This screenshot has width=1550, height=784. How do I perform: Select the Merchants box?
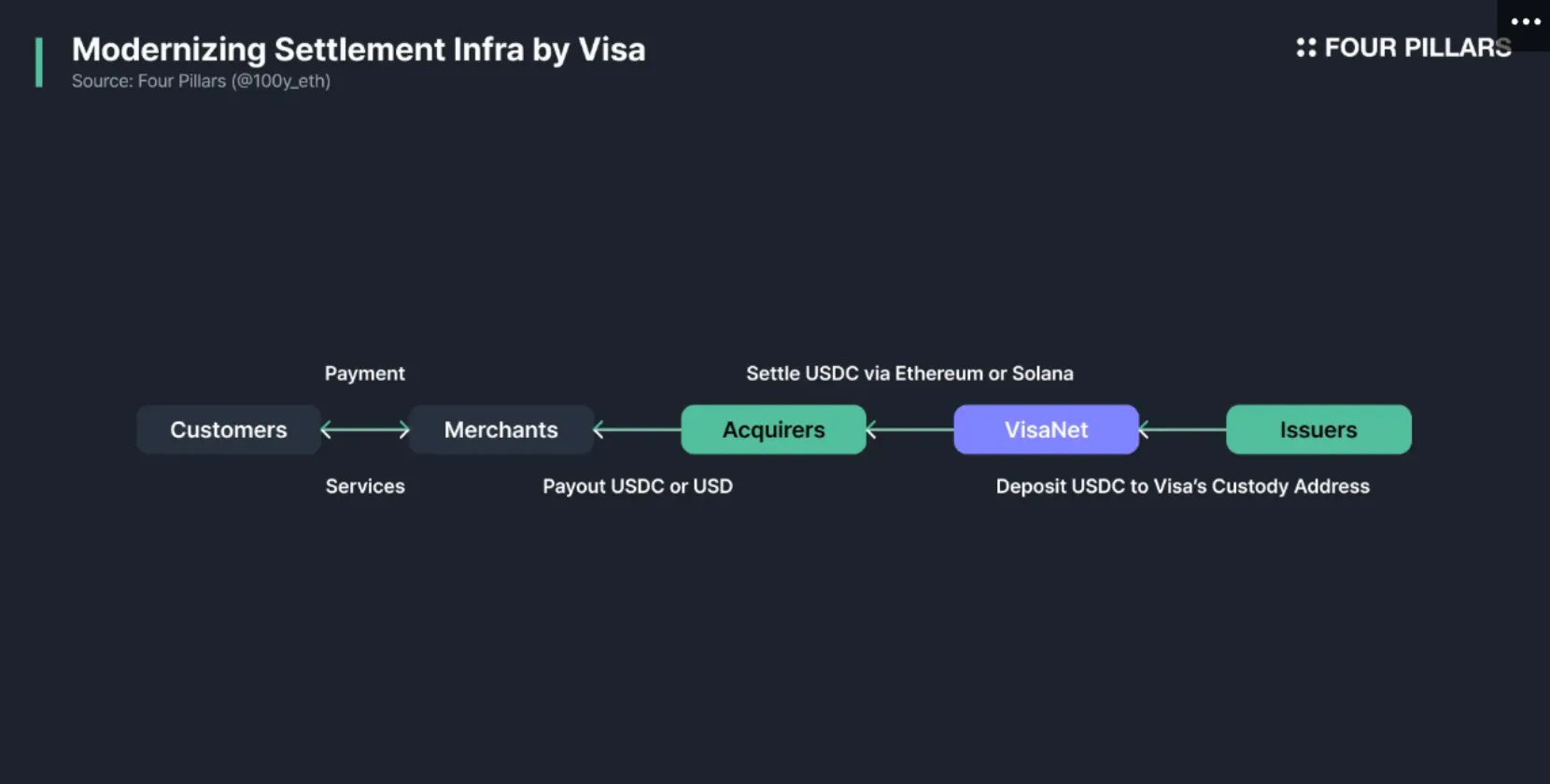[501, 429]
